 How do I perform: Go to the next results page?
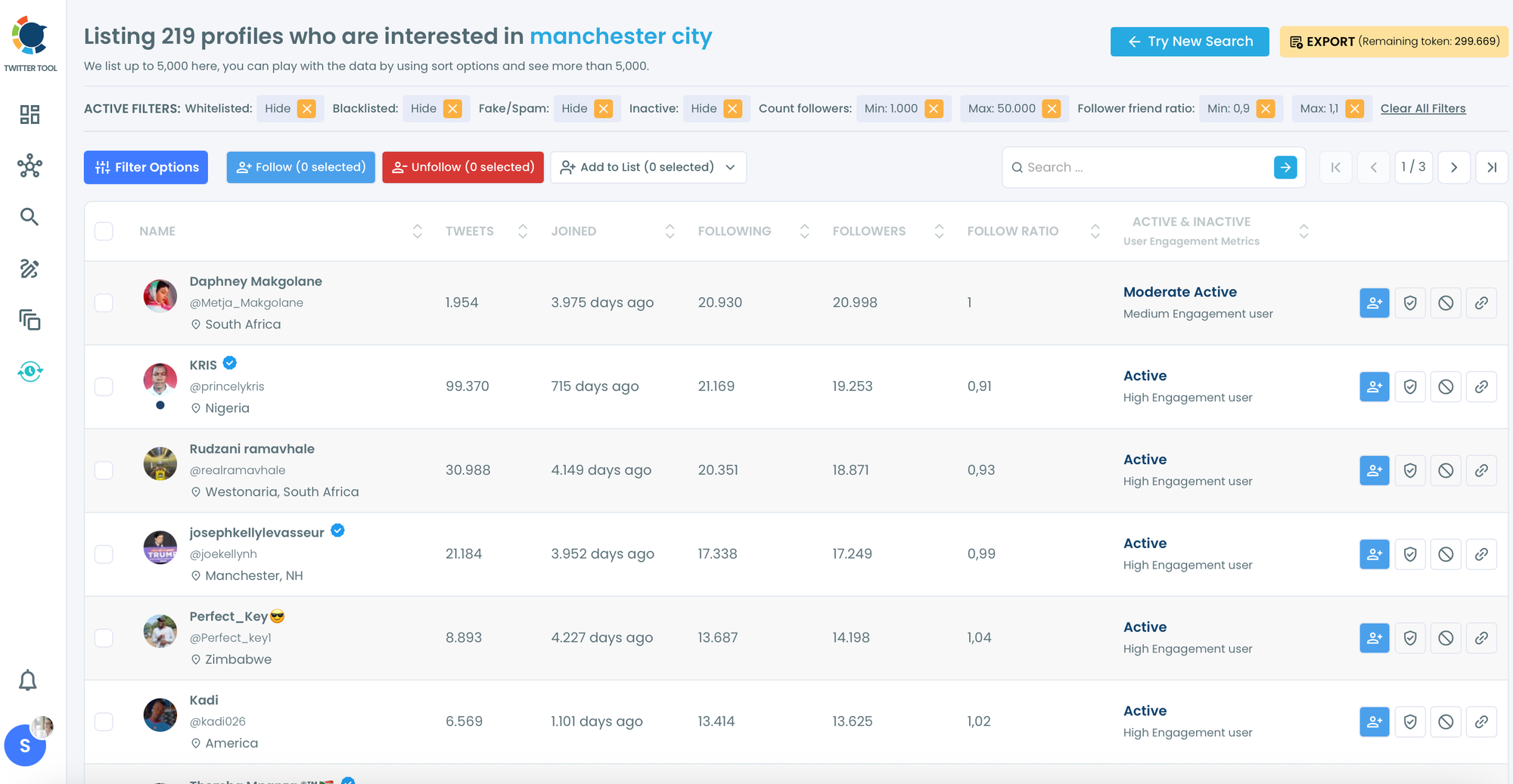[1453, 167]
